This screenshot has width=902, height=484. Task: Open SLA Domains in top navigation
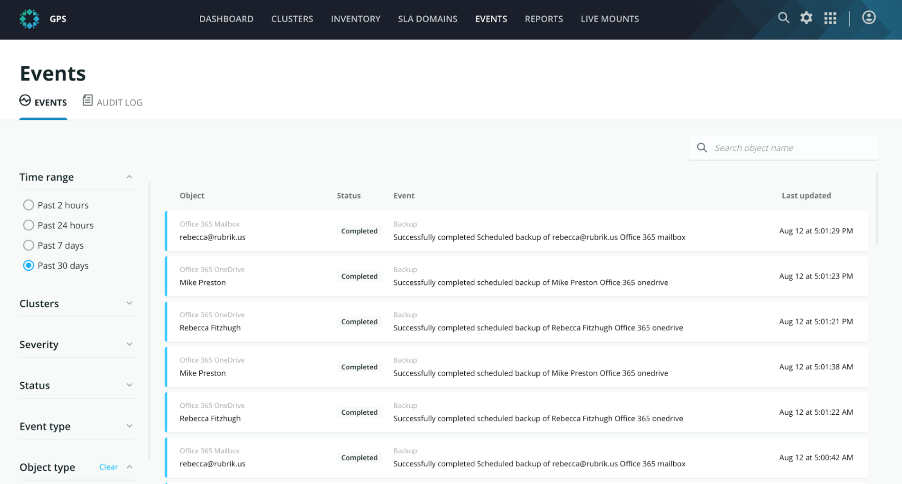pyautogui.click(x=427, y=19)
